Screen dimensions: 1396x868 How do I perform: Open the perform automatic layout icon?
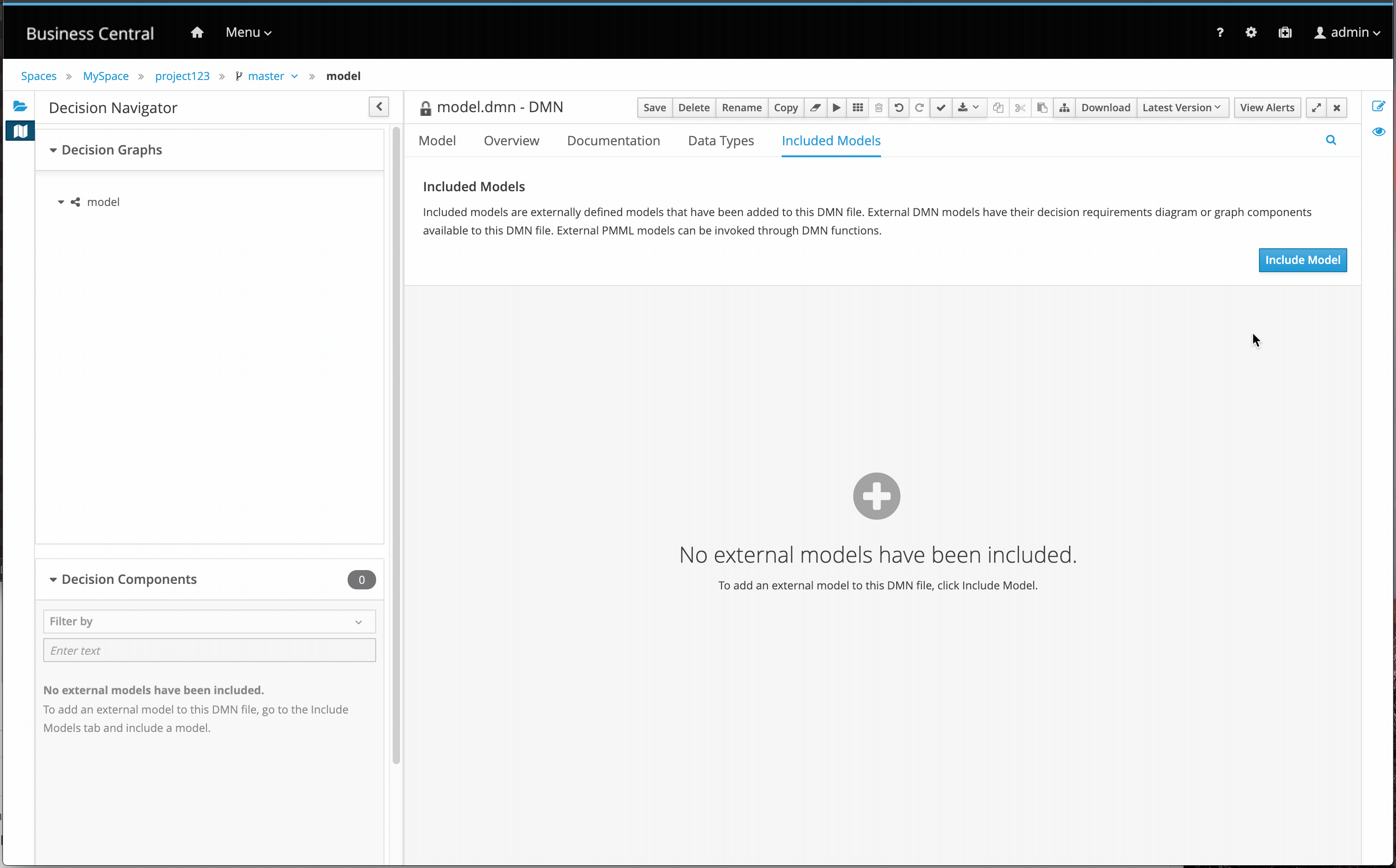tap(1064, 108)
